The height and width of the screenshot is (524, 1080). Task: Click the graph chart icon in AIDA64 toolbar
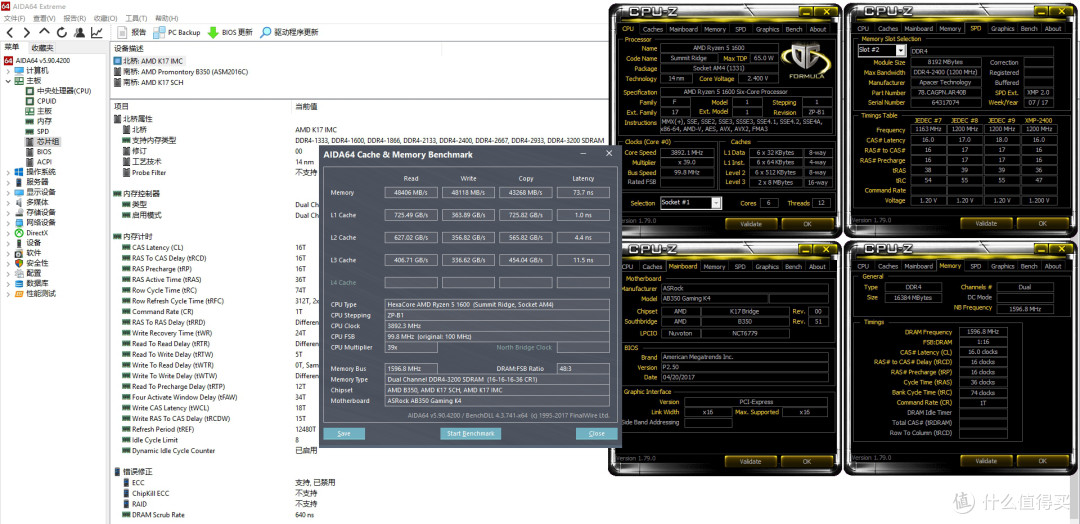coord(96,32)
